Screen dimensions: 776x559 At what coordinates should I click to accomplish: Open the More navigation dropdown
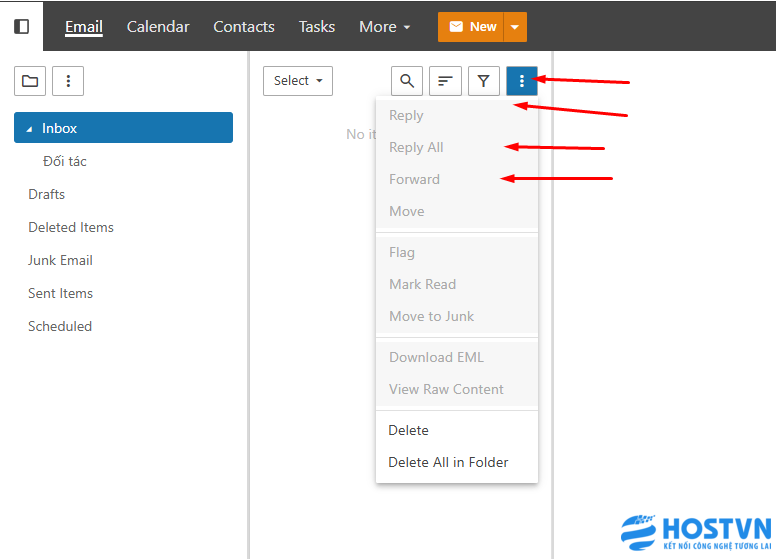pos(385,27)
